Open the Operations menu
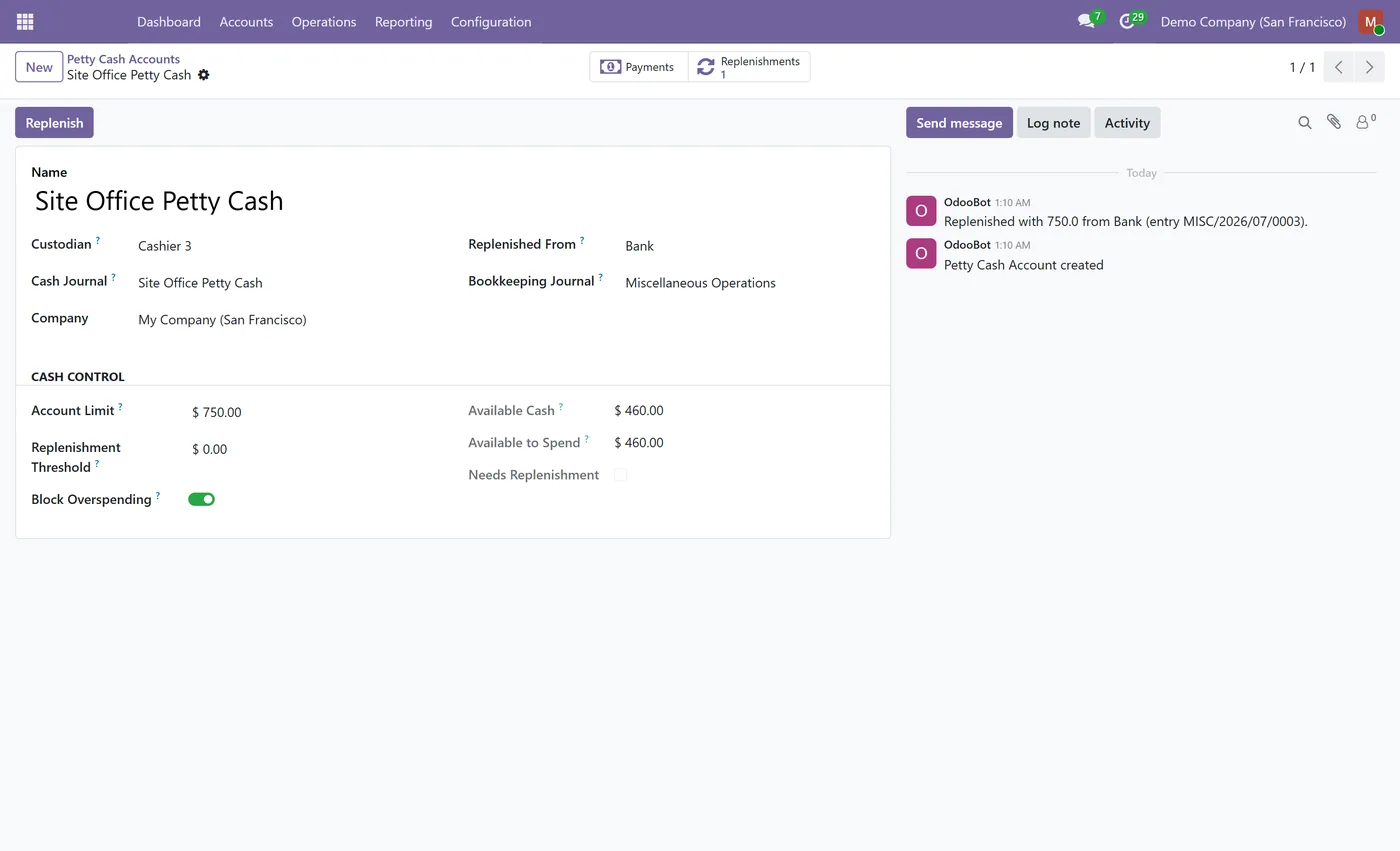The width and height of the screenshot is (1400, 851). click(324, 21)
